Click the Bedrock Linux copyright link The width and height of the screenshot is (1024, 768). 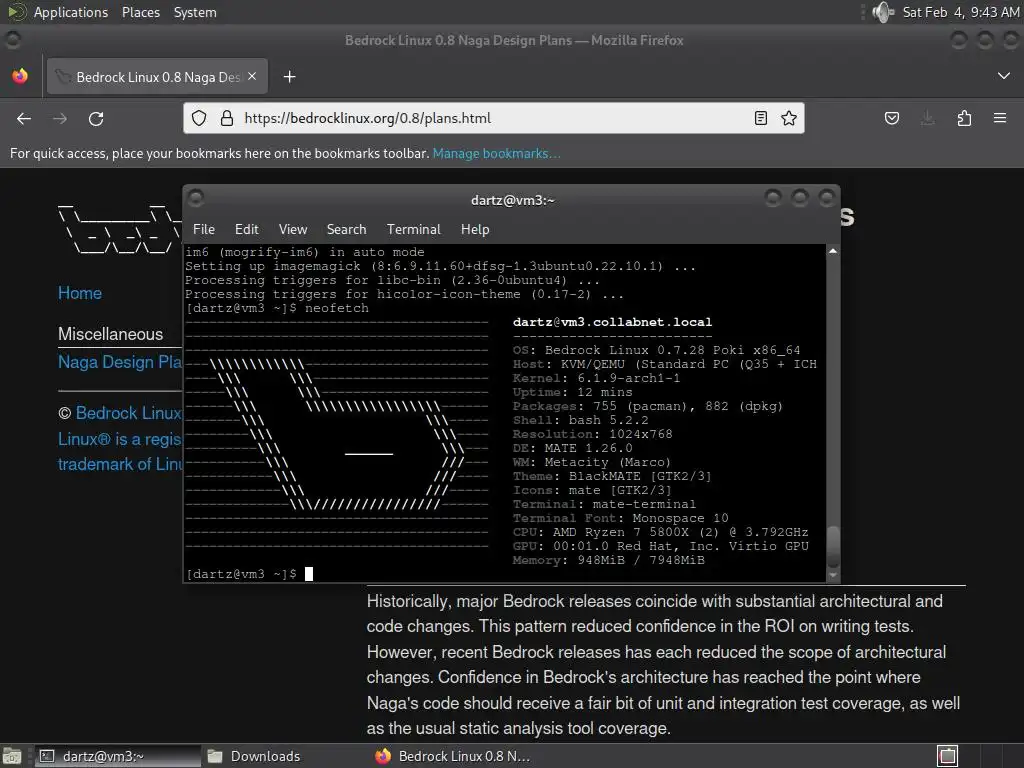pos(129,413)
